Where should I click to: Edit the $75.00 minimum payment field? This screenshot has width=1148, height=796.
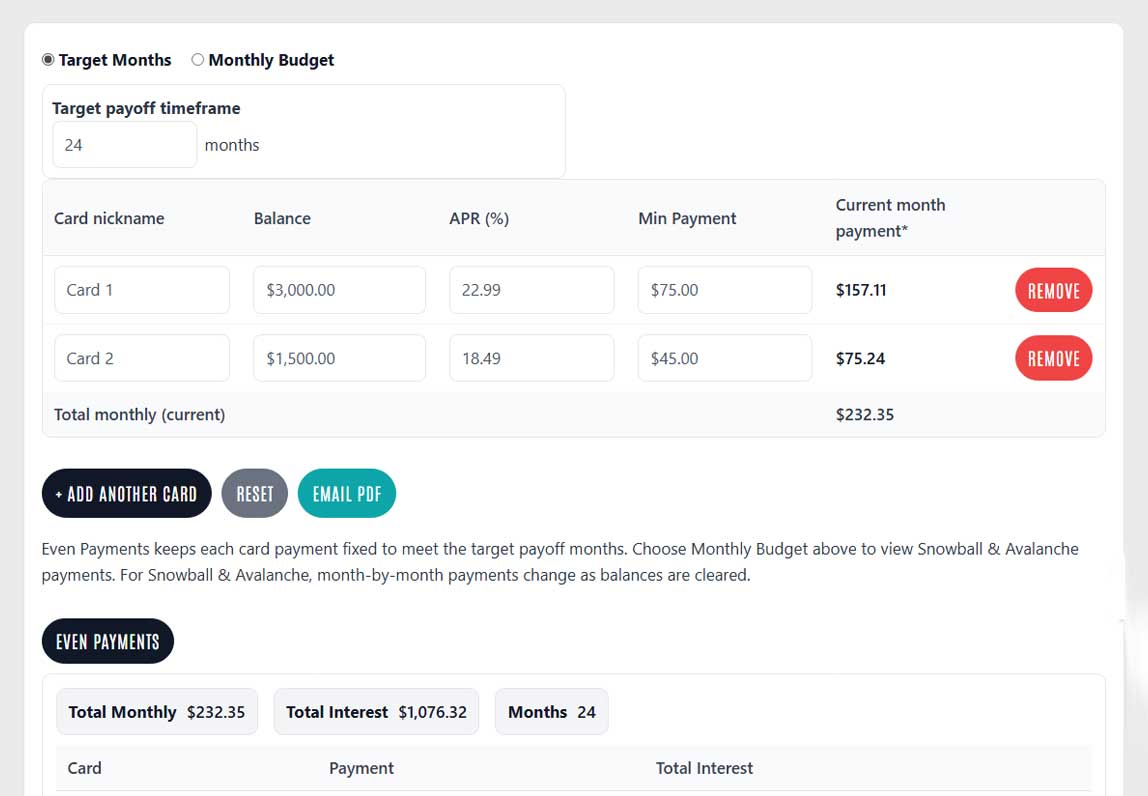(724, 289)
